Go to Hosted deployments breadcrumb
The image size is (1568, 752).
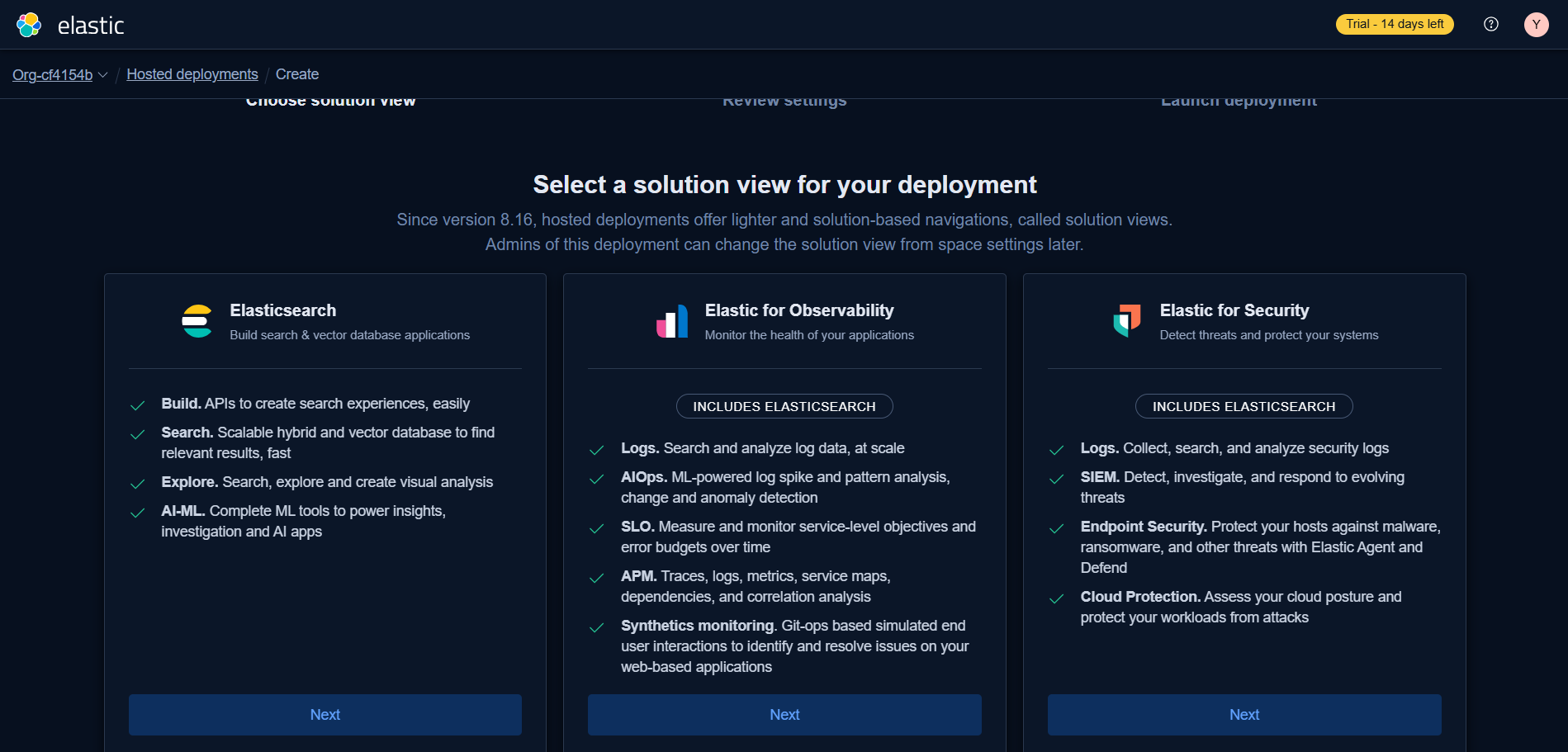(192, 74)
